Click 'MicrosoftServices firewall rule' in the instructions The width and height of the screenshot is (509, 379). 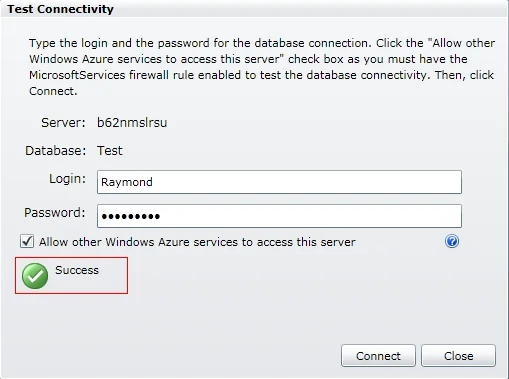(111, 75)
